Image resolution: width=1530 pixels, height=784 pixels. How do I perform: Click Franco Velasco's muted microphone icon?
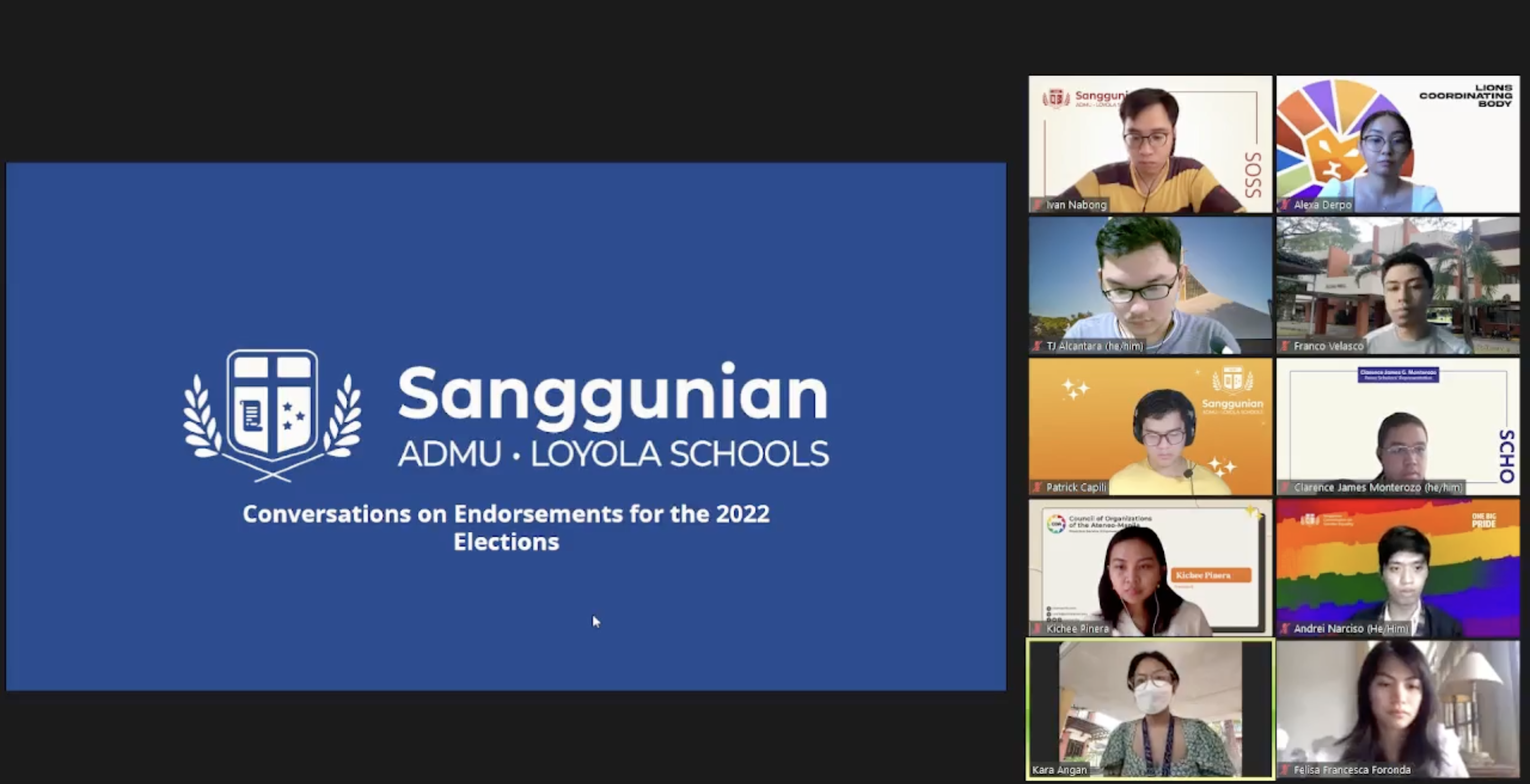click(1286, 346)
